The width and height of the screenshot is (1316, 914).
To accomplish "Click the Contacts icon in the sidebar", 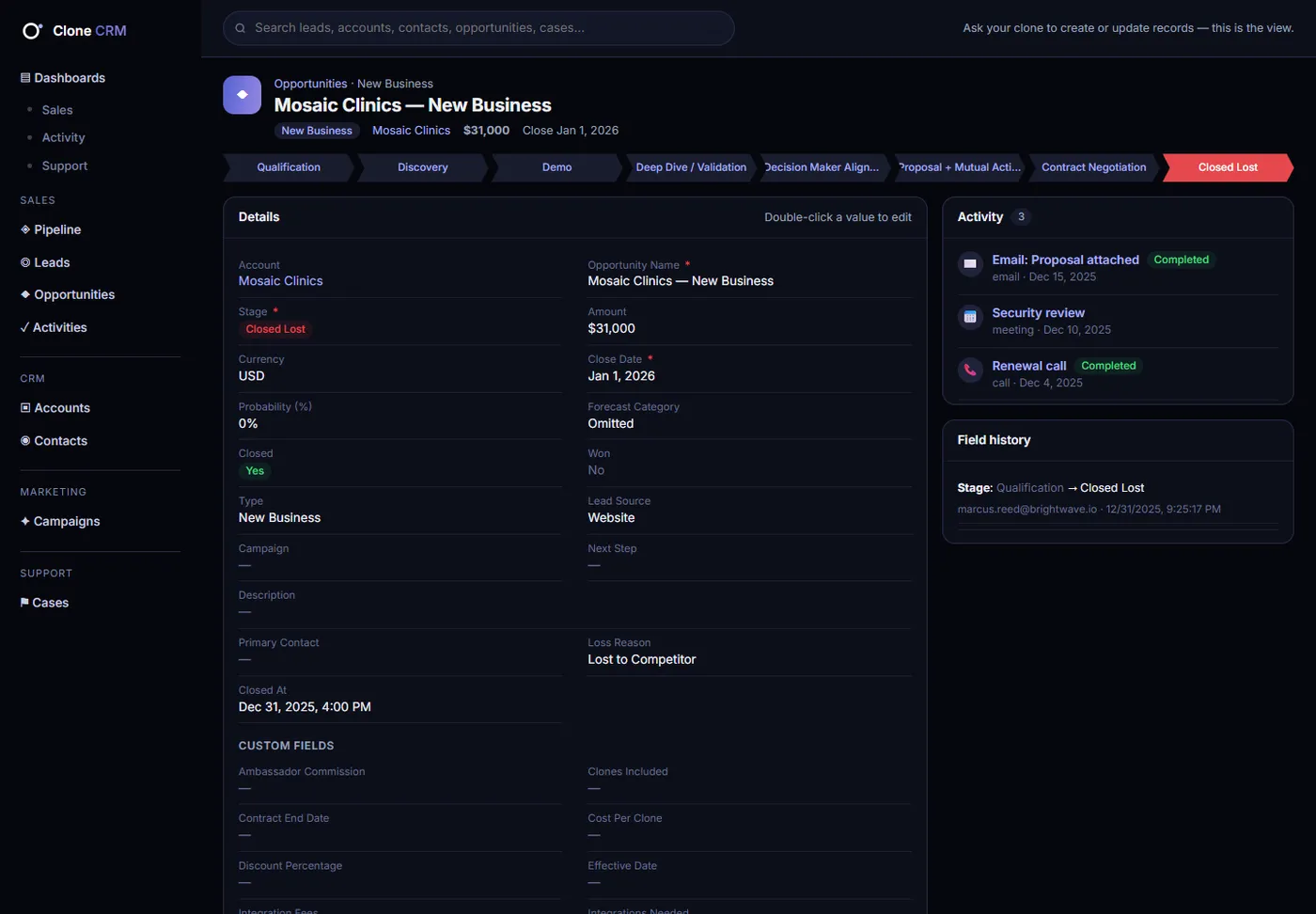I will 25,441.
